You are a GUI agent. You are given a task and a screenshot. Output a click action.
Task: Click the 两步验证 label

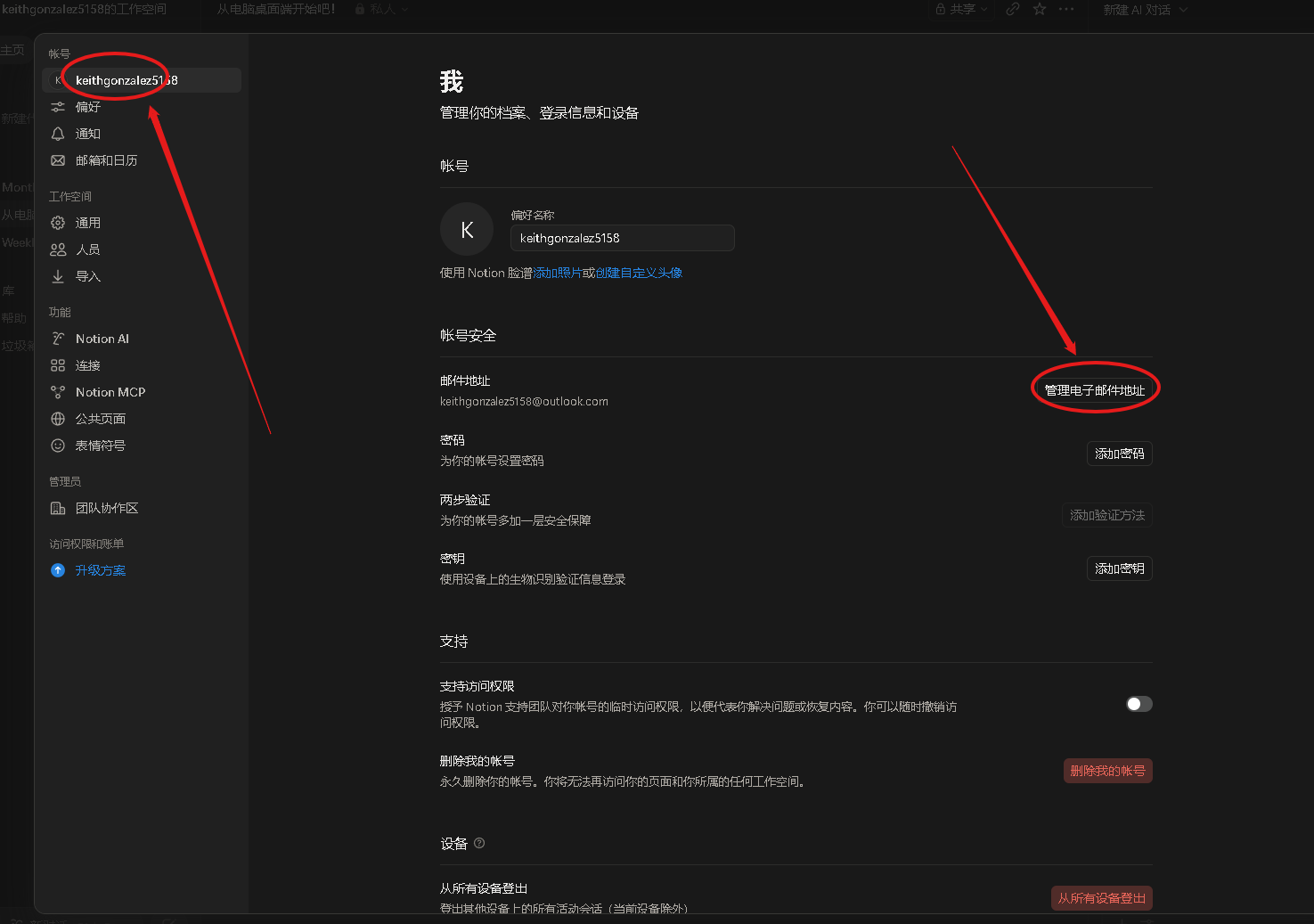point(465,500)
